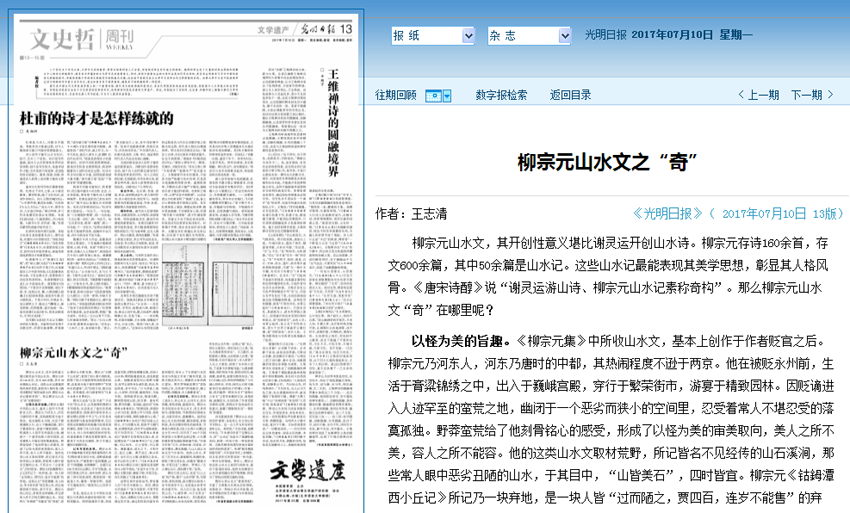Viewport: 850px width, 513px height.
Task: Open 数字报检索 search page
Action: coord(500,95)
